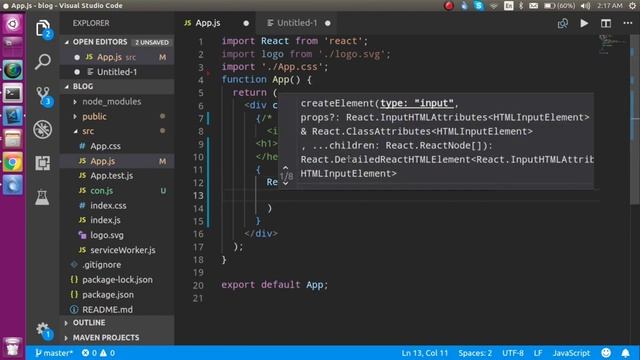
Task: Click the editor minimap
Action: pyautogui.click(x=612, y=44)
